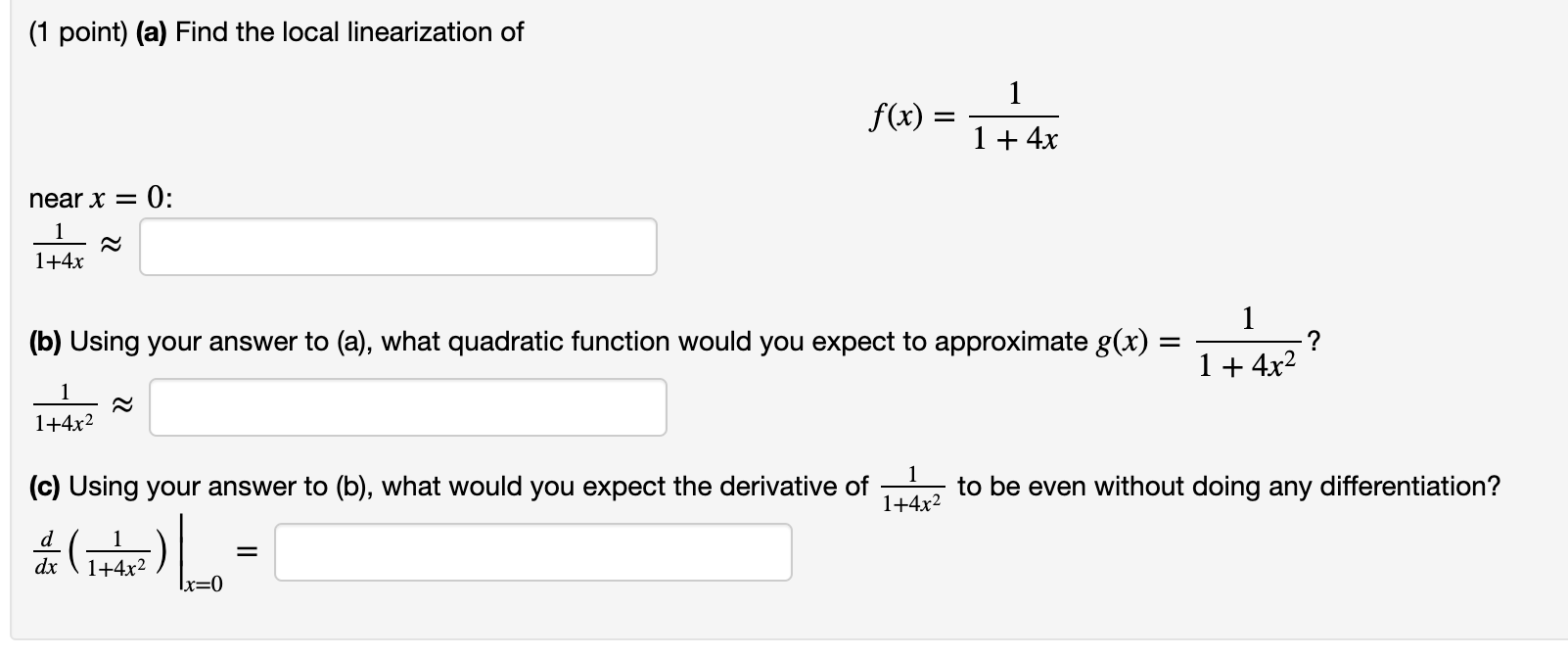Click the fraction 1/(1+4x²) before part (b) answer box
Viewport: 1568px width, 656px height.
tap(63, 404)
